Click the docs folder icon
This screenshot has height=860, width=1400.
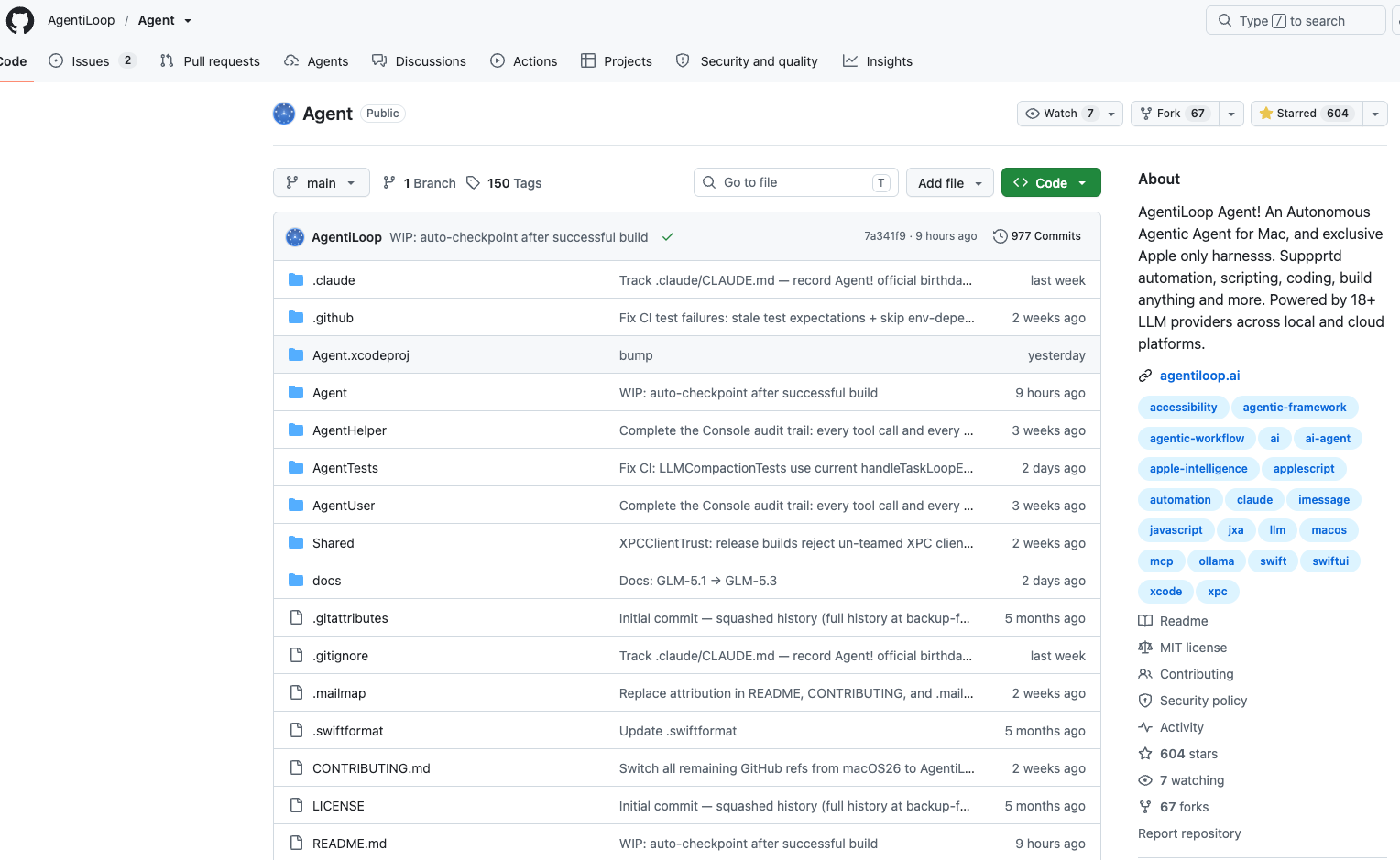pos(296,581)
